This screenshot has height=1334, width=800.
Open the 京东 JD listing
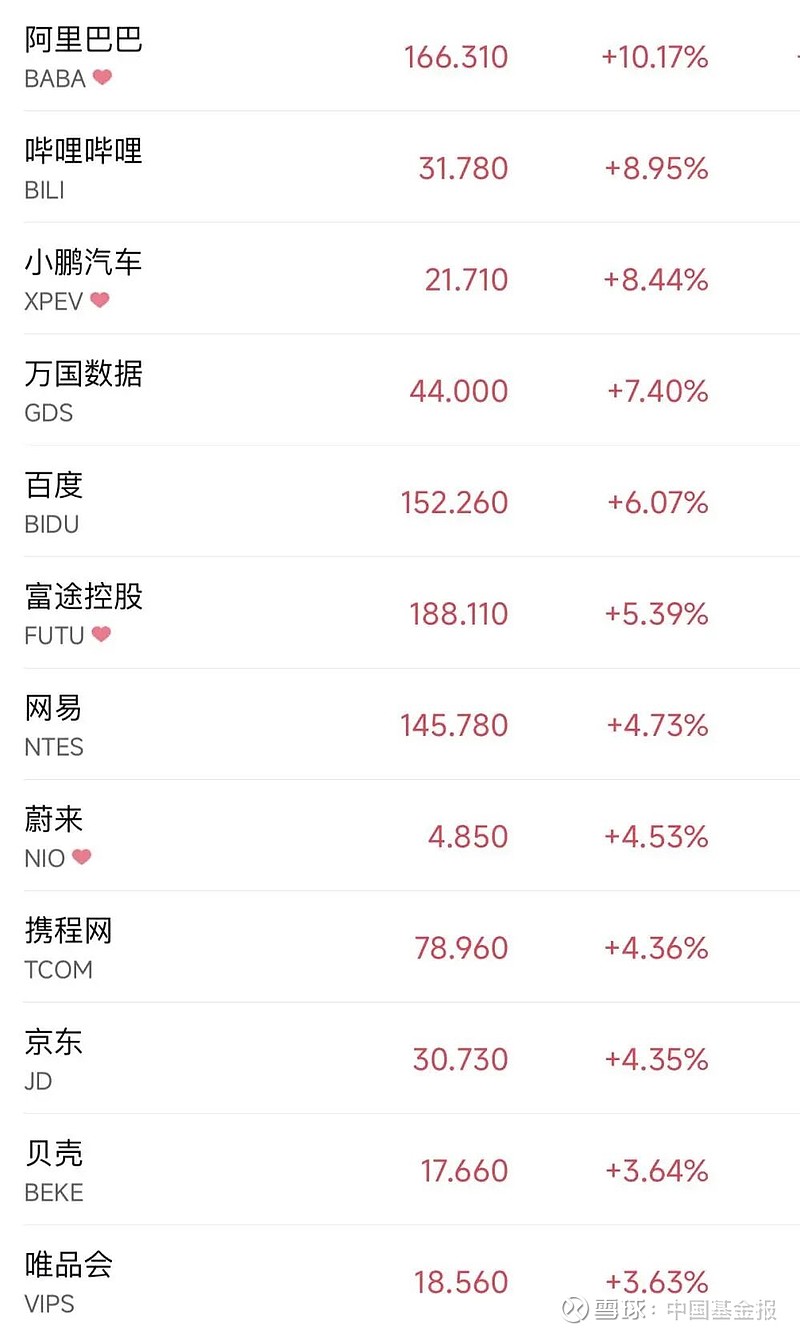(54, 1043)
